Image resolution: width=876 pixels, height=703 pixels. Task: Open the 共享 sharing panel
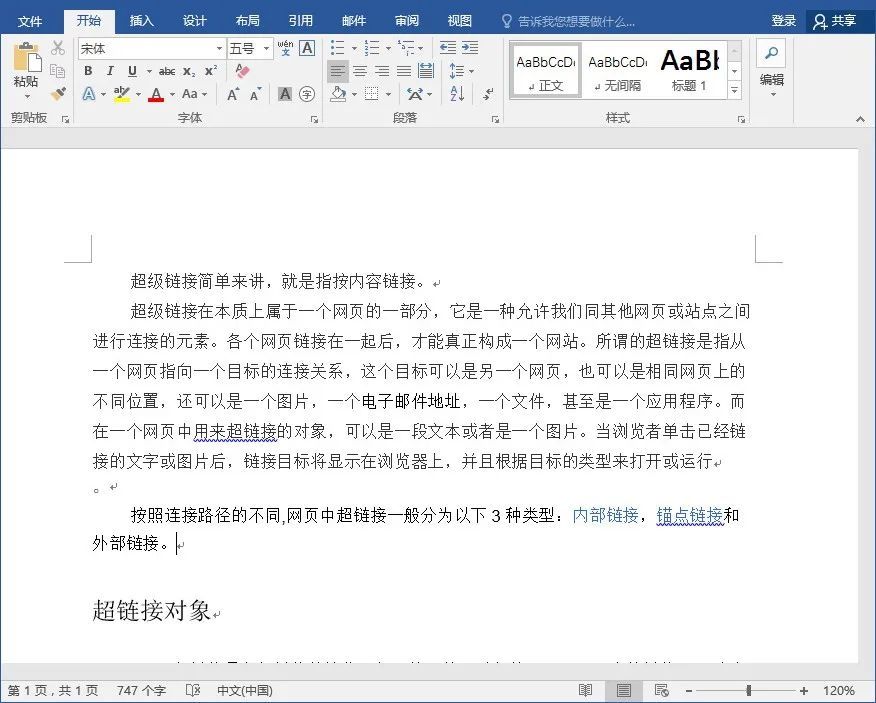point(841,19)
